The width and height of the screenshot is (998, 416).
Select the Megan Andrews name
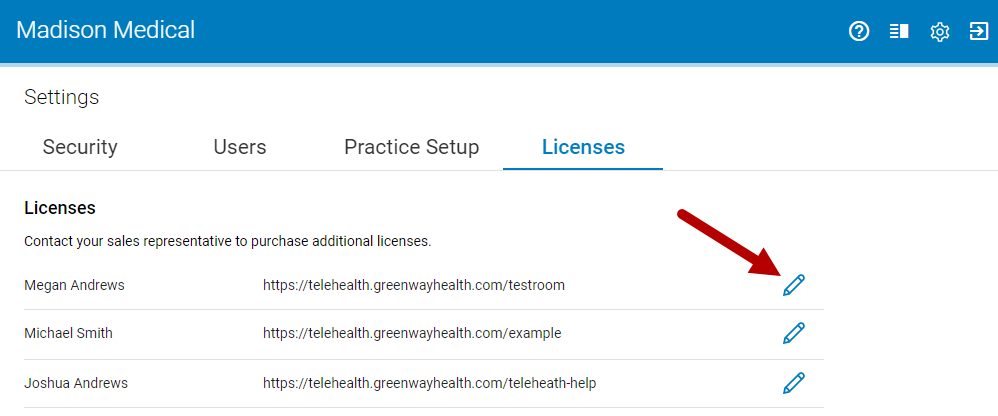pos(74,285)
